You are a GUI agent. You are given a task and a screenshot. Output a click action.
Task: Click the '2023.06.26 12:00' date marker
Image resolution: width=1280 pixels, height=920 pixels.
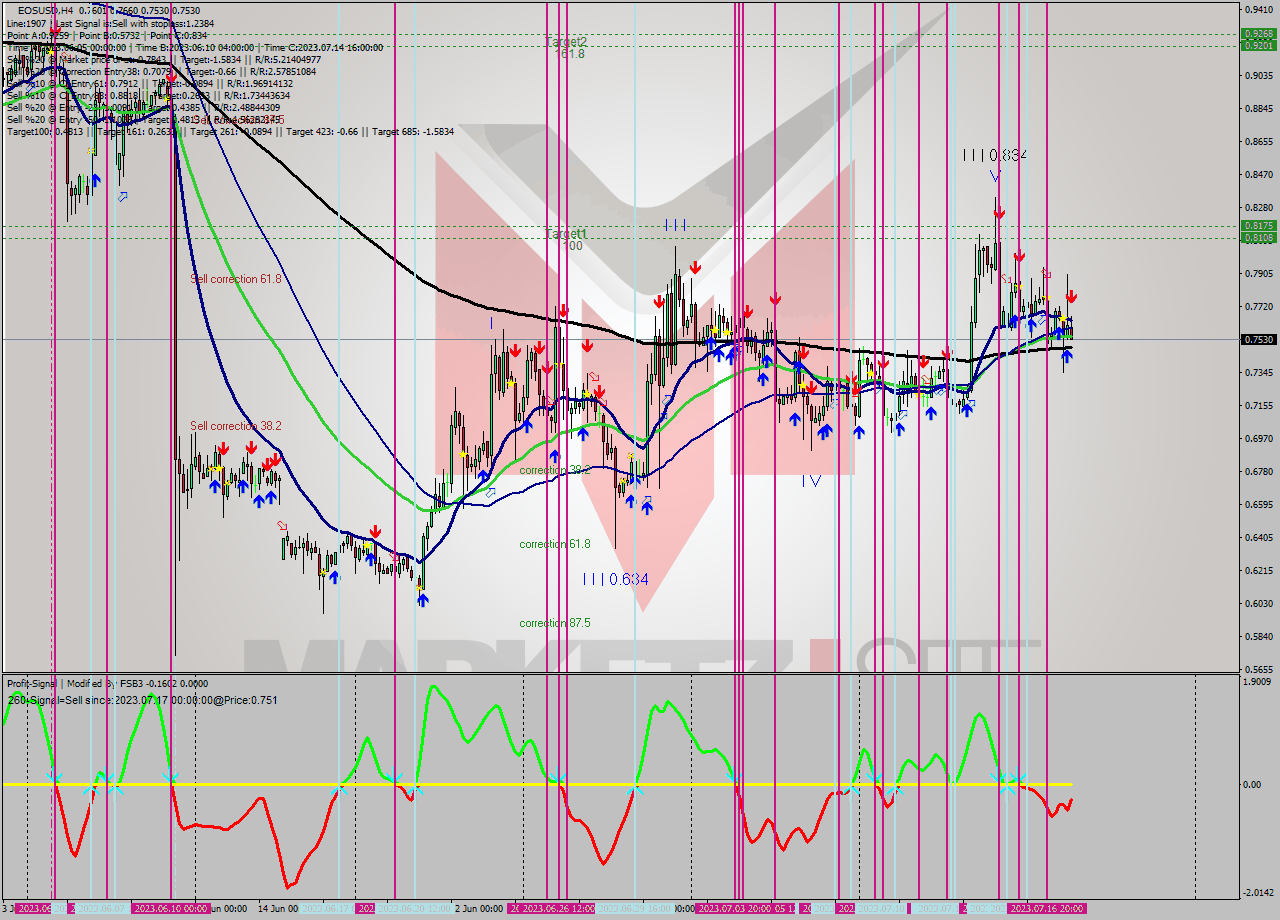560,908
